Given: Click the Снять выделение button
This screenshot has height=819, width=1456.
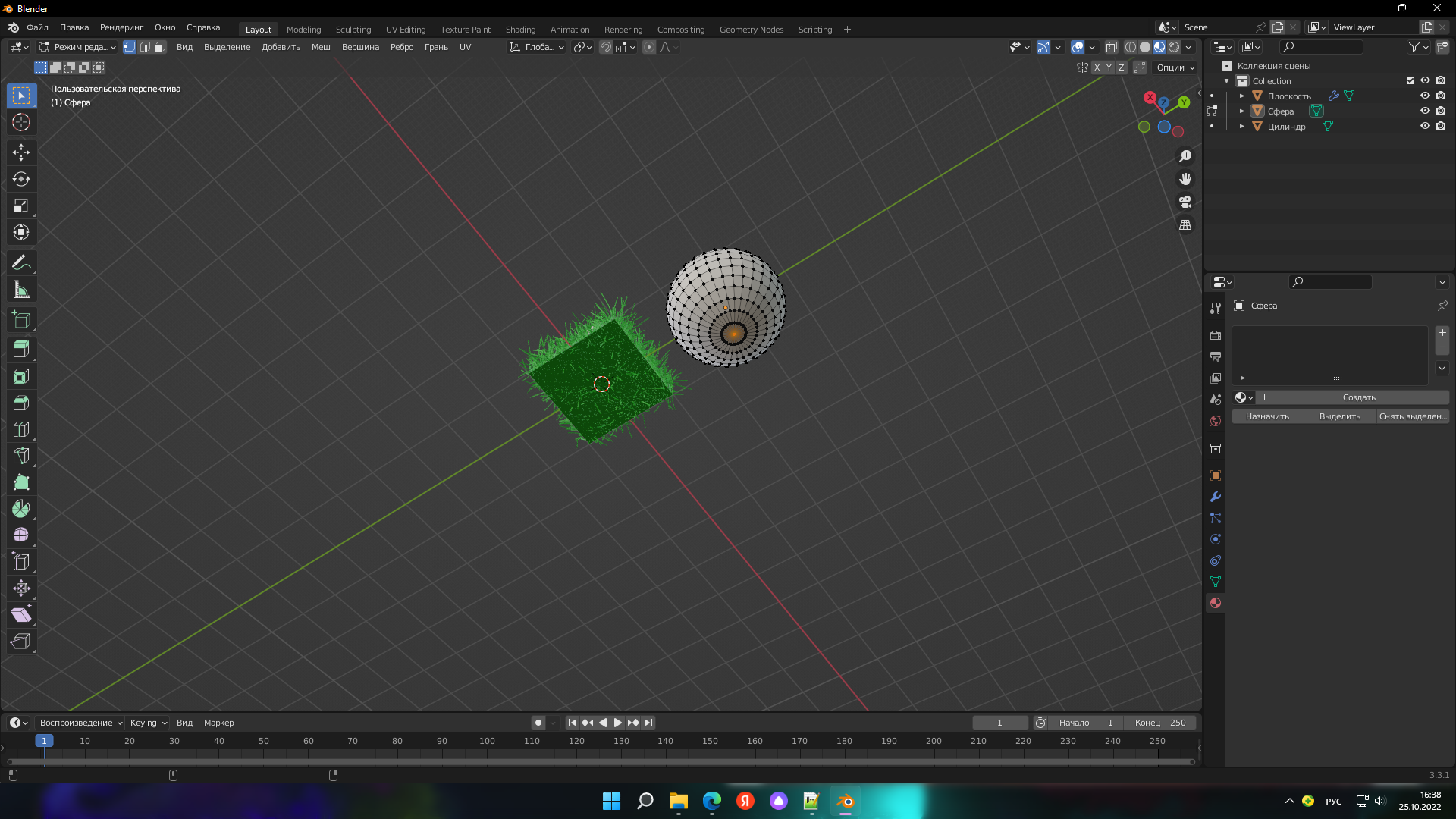Looking at the screenshot, I should point(1413,416).
